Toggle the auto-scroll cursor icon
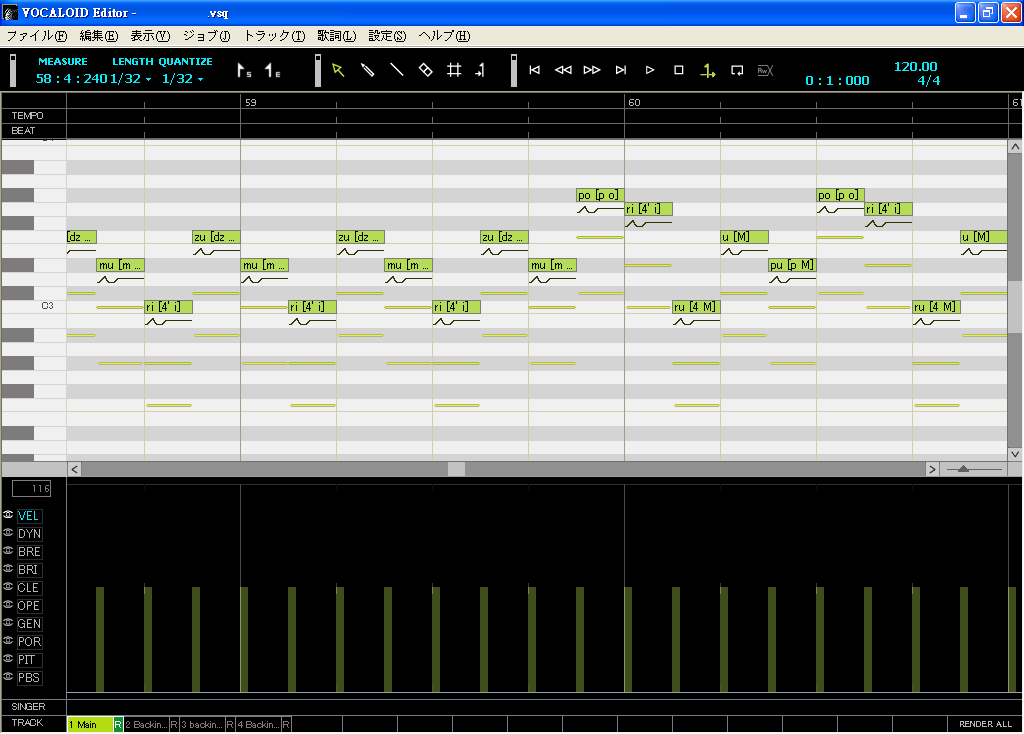The width and height of the screenshot is (1024, 734). [707, 71]
